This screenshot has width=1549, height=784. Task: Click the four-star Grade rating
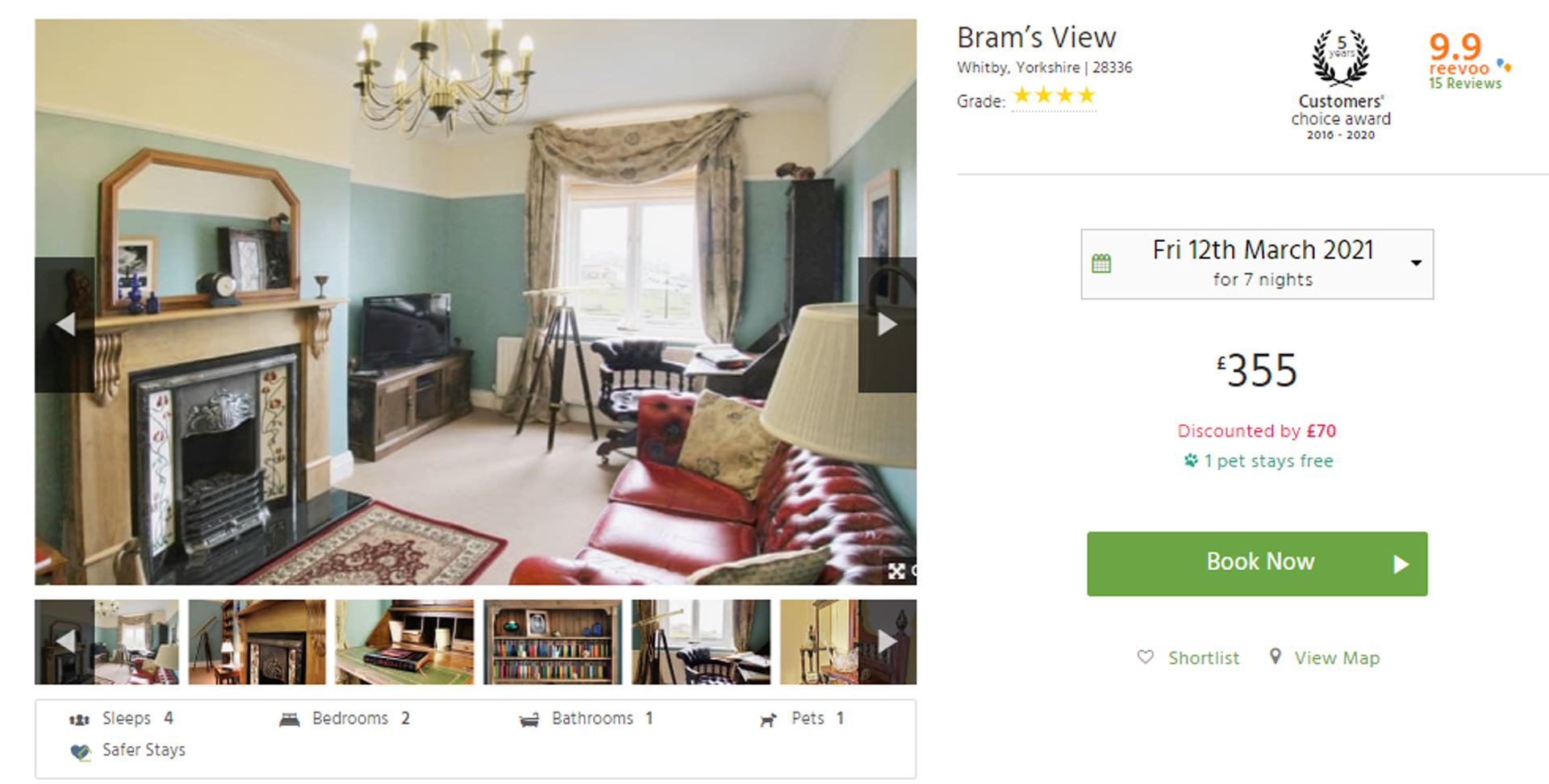[1054, 96]
